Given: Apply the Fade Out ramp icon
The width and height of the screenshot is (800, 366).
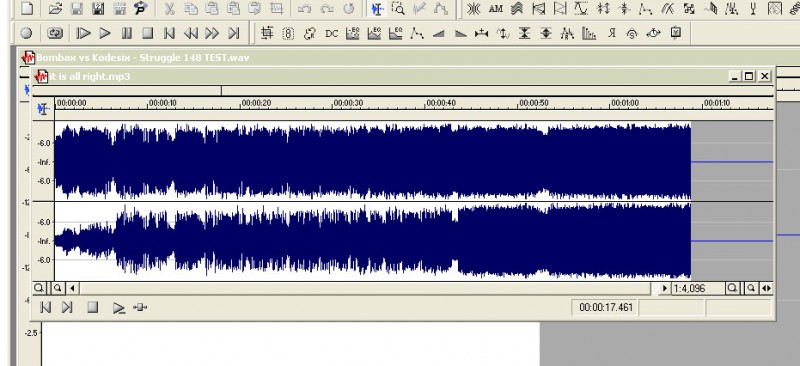Looking at the screenshot, I should point(460,34).
